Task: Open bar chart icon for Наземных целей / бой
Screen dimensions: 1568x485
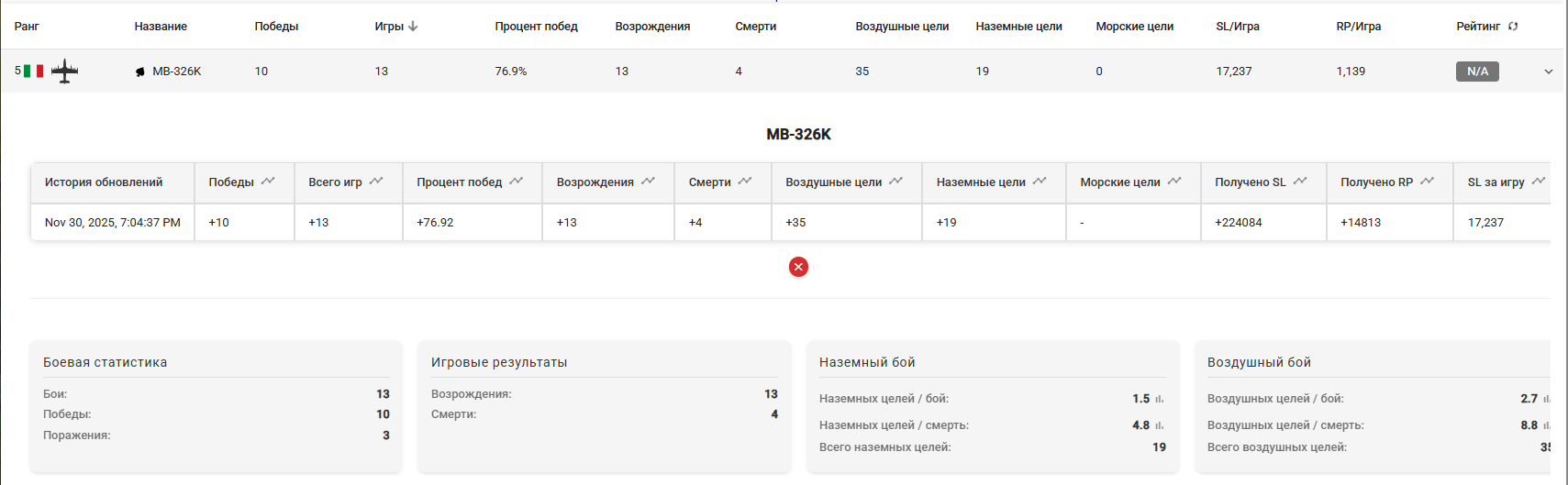Action: tap(1160, 399)
